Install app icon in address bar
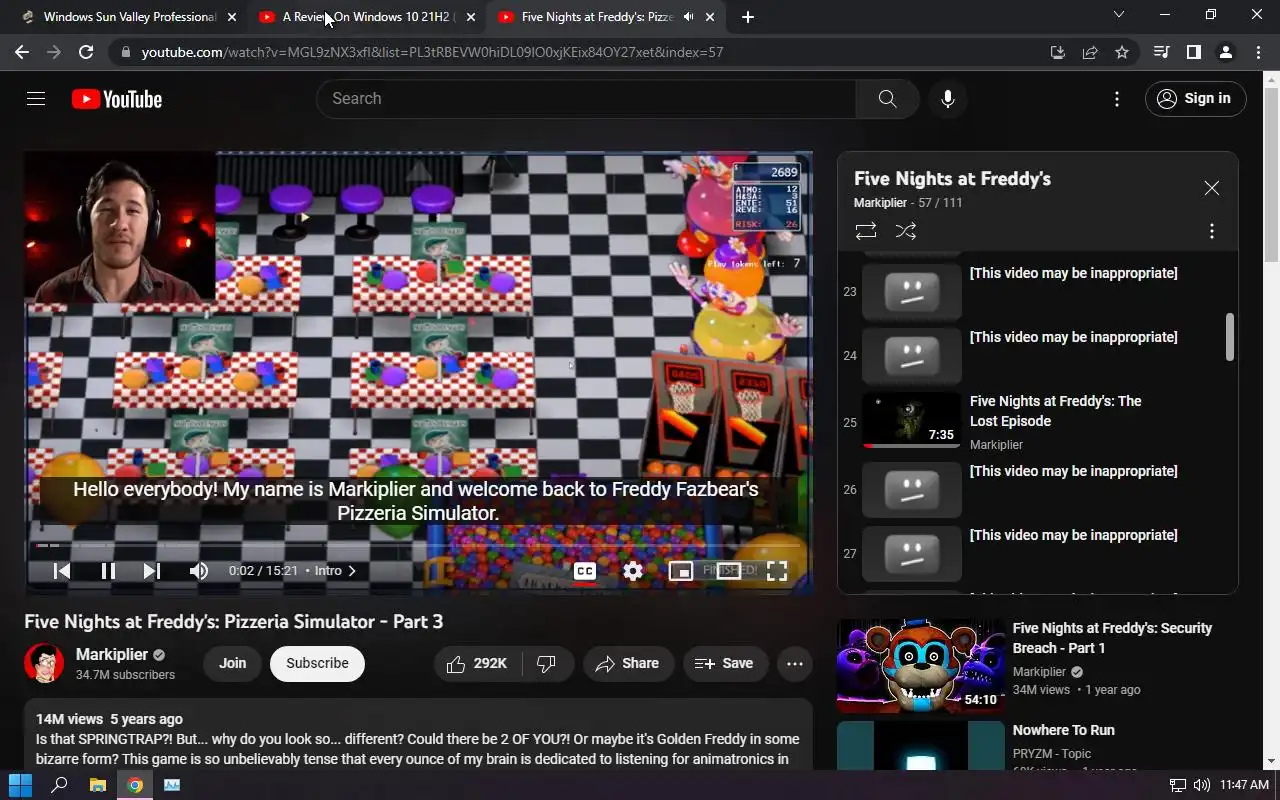1280x800 pixels. click(1058, 52)
